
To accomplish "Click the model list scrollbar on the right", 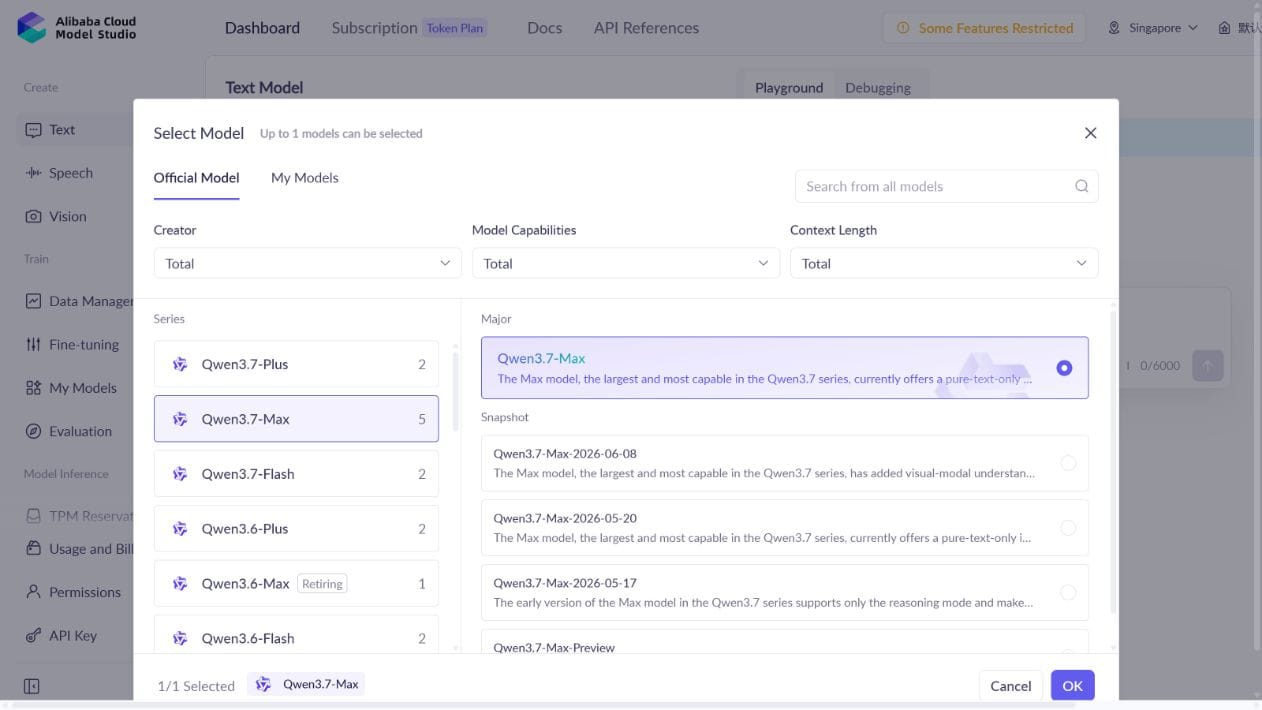I will click(x=1113, y=460).
